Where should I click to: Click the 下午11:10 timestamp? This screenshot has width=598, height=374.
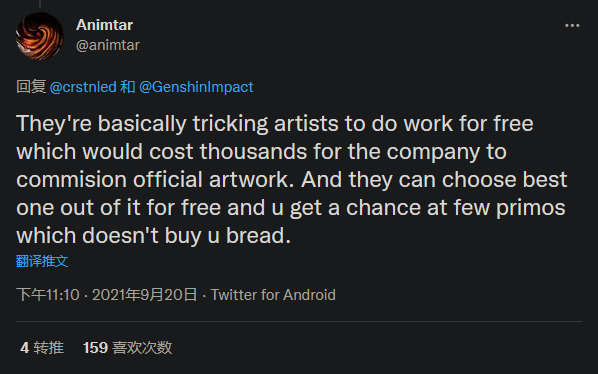click(48, 295)
